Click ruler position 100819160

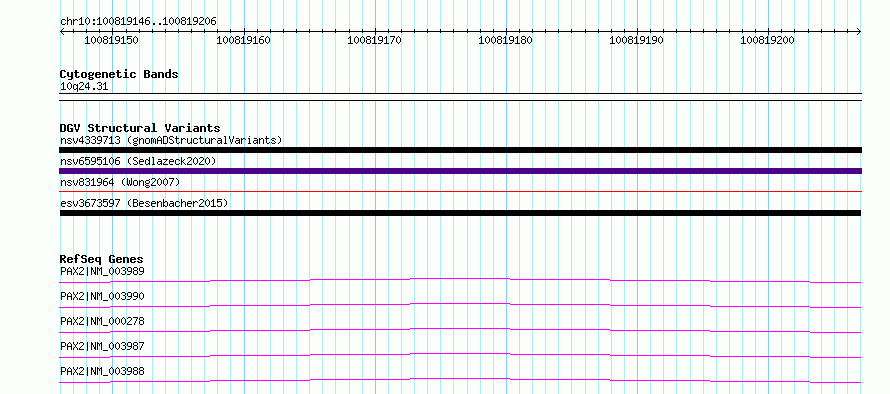244,41
